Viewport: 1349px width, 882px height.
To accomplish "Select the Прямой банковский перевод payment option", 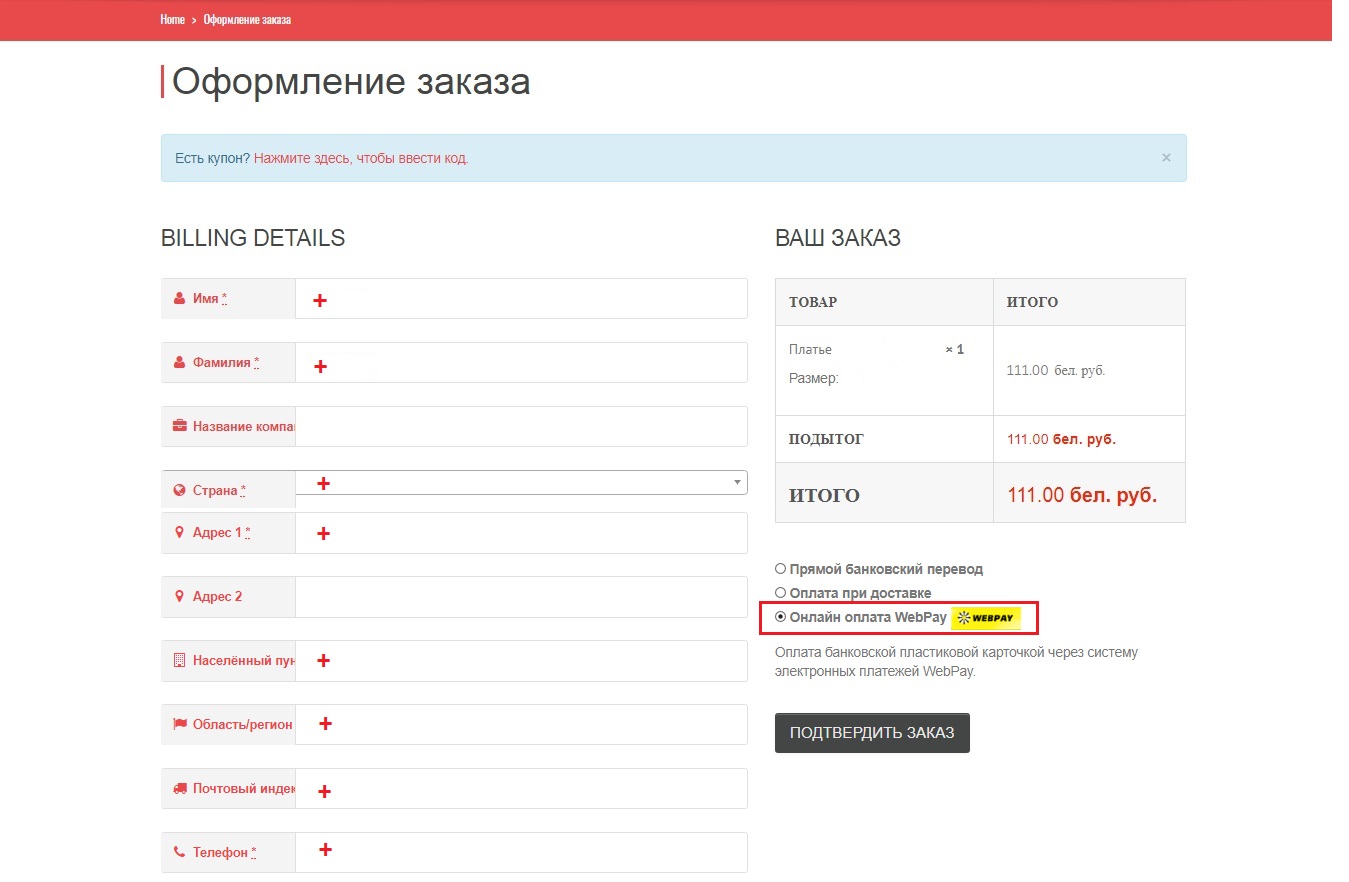I will pyautogui.click(x=780, y=568).
